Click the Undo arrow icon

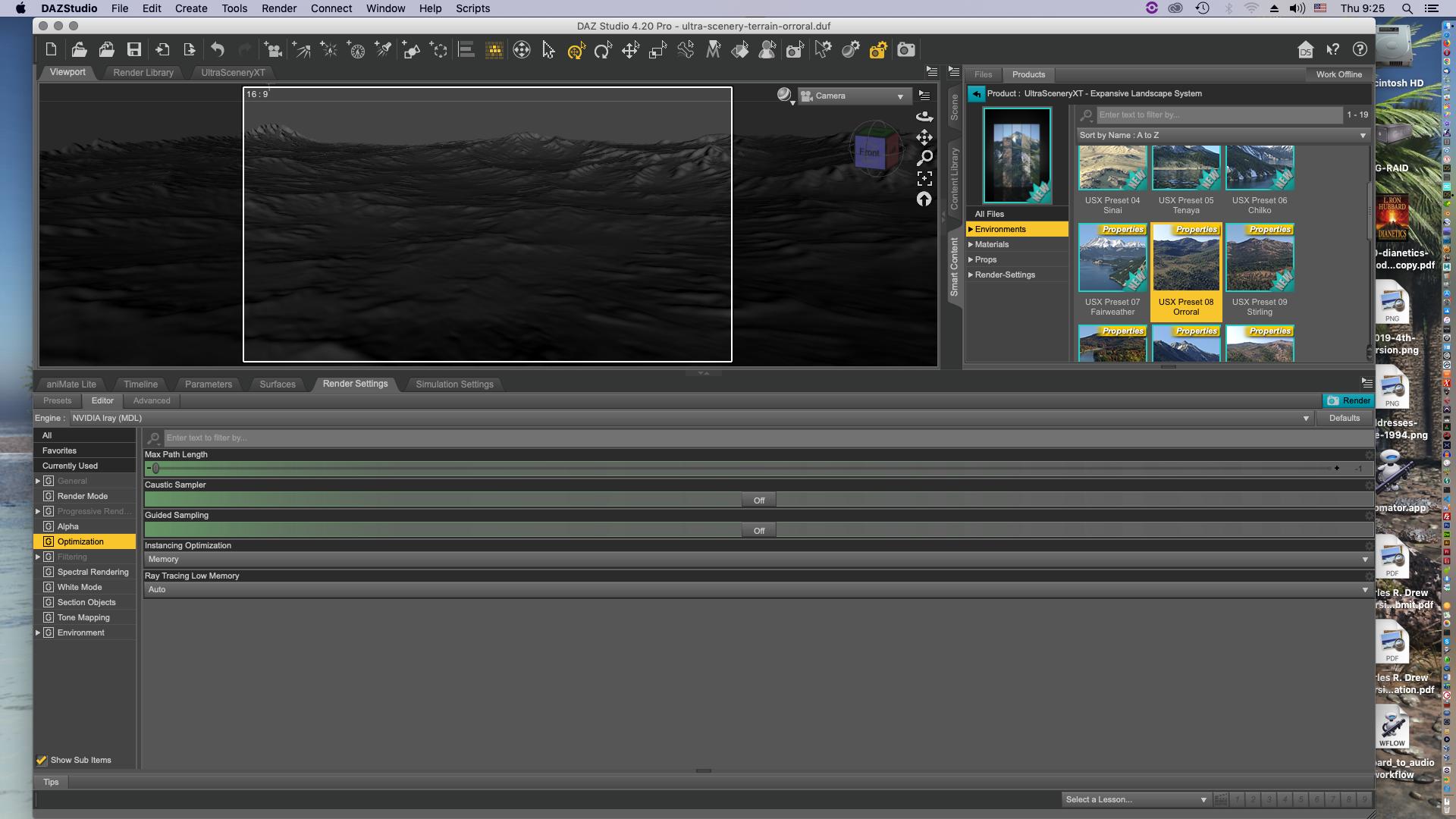click(x=218, y=50)
